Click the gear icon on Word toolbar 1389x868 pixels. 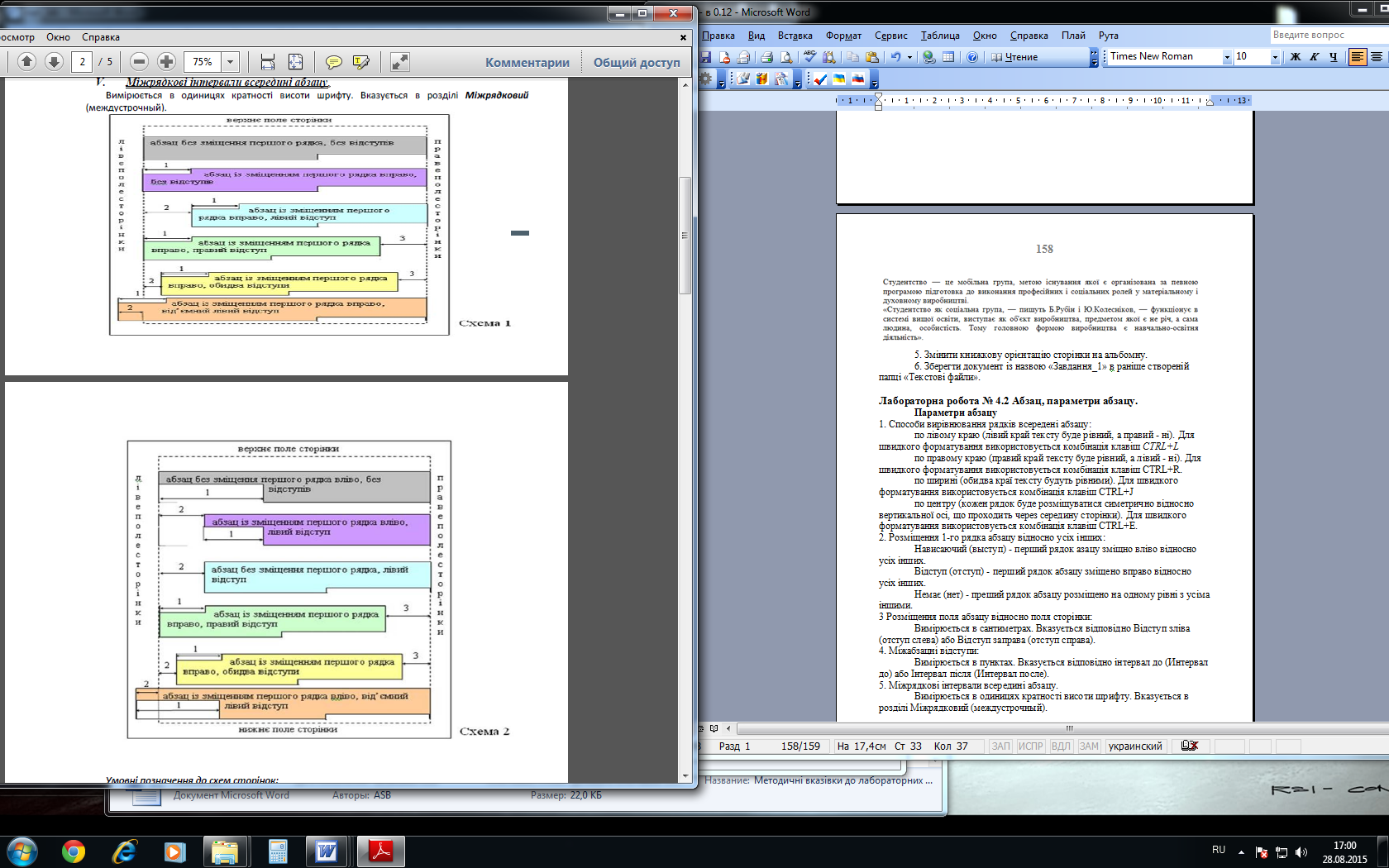(705, 79)
